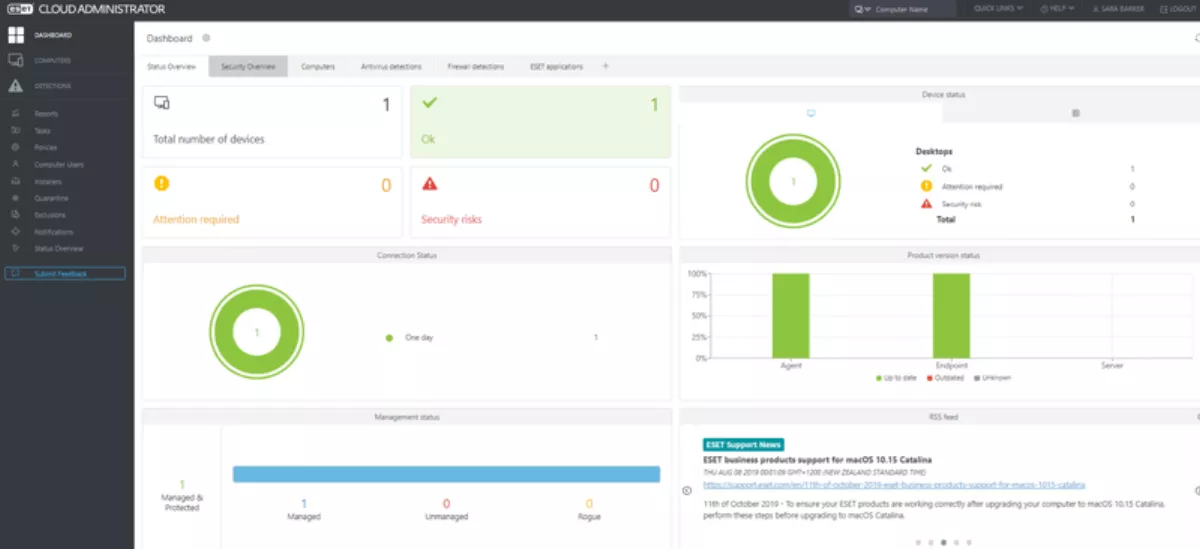Open Dashboard from the sidebar grid icon
This screenshot has height=549, width=1200.
coord(16,36)
